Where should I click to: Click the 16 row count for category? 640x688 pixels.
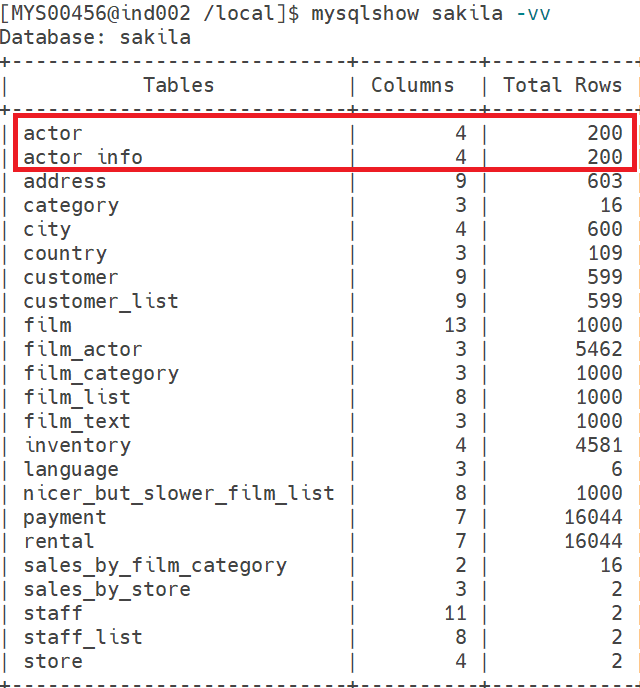(x=611, y=205)
